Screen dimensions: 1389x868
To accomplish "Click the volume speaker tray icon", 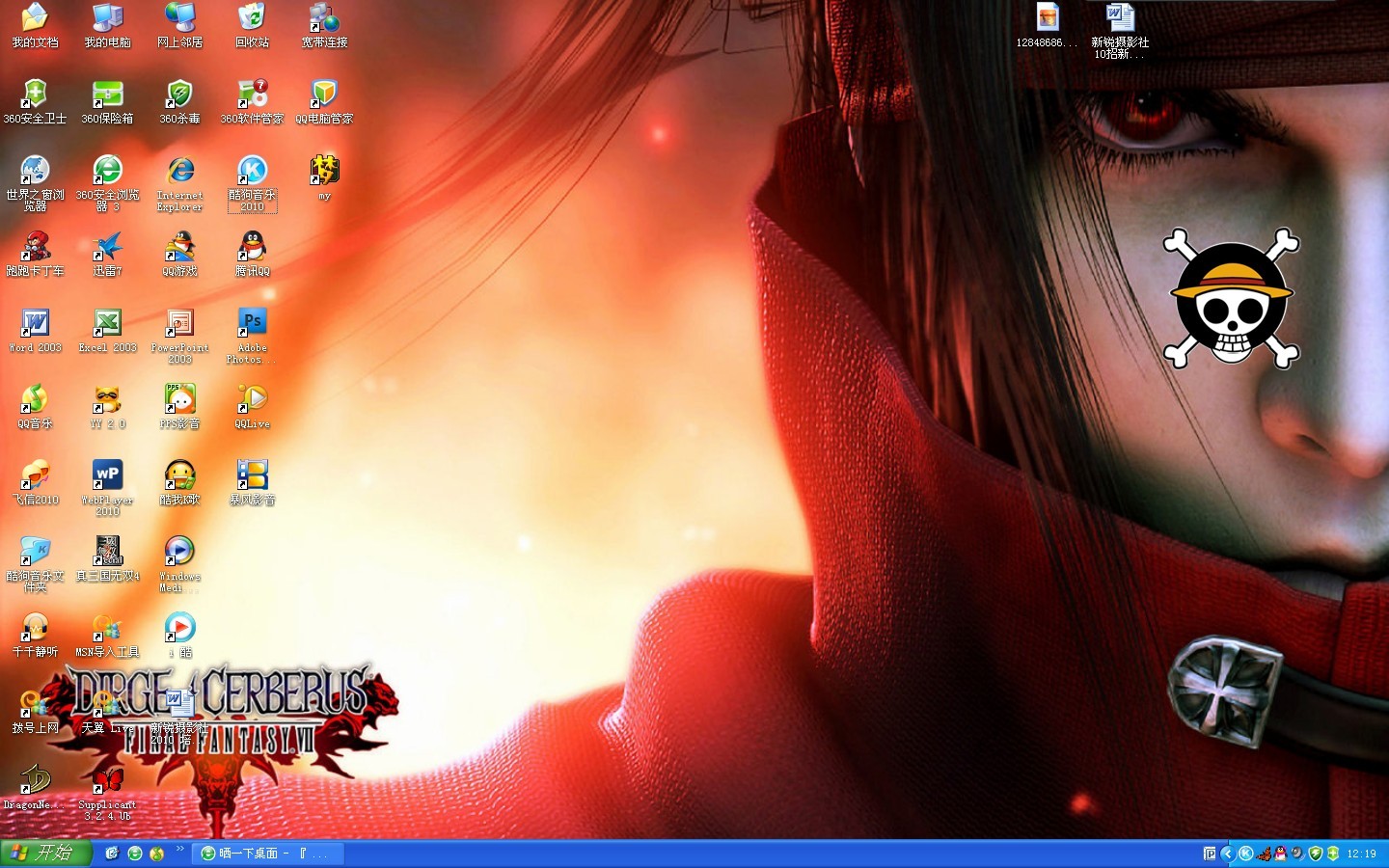I will (x=1298, y=854).
